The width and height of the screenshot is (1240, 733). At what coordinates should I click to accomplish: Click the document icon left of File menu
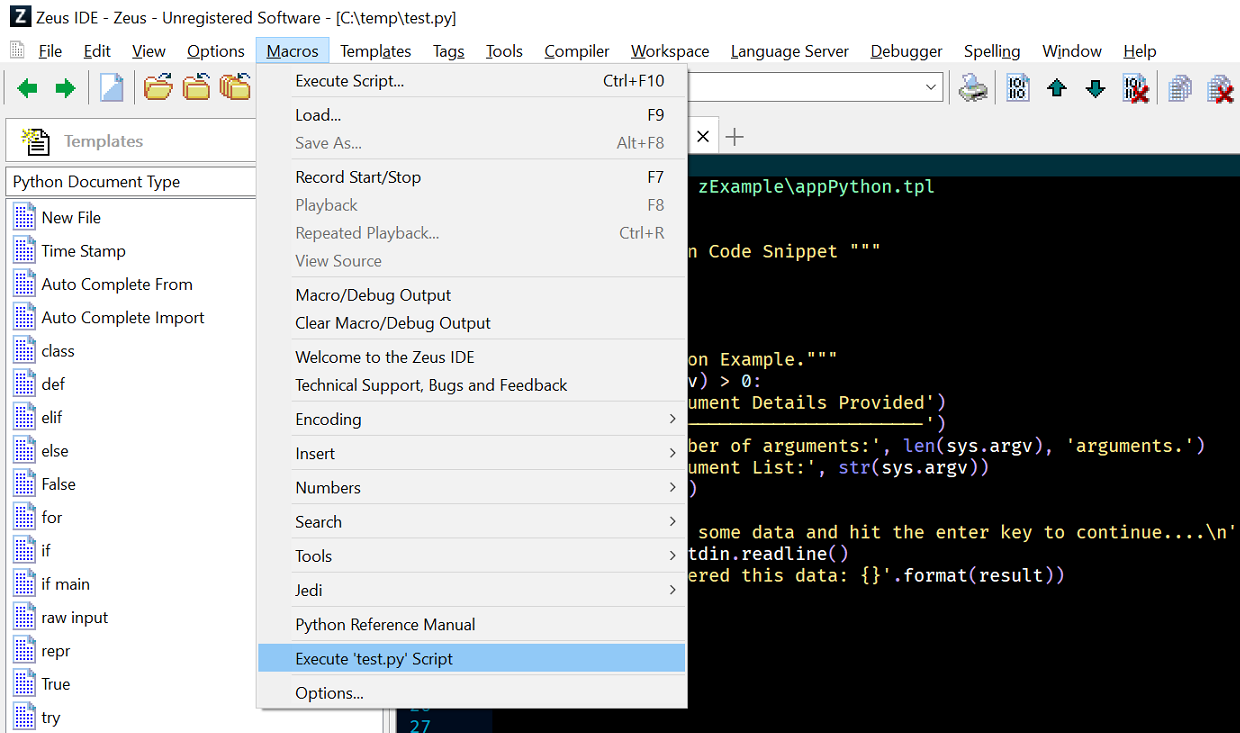tap(17, 50)
